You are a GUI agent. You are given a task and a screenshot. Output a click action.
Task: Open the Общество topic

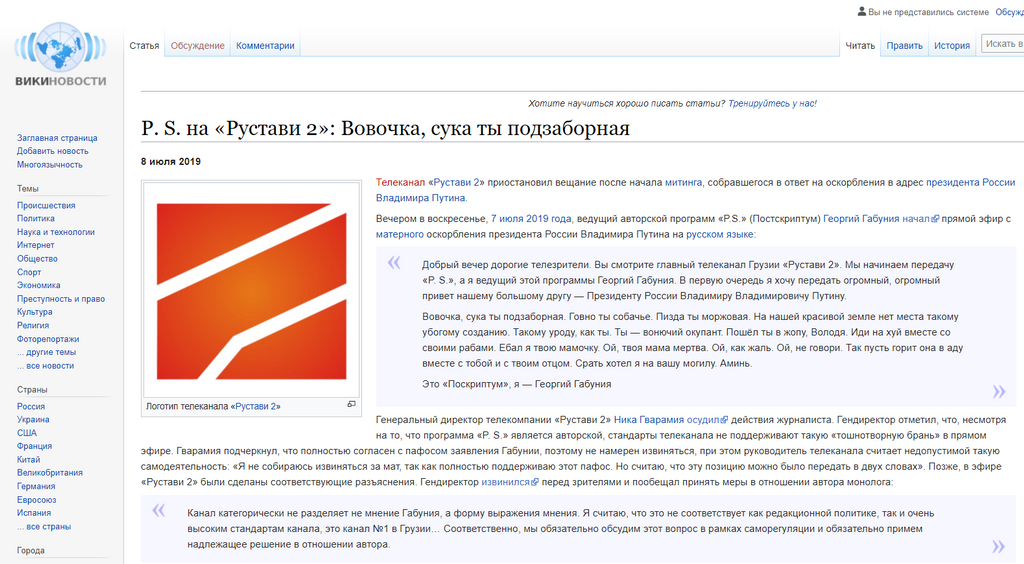[x=37, y=258]
